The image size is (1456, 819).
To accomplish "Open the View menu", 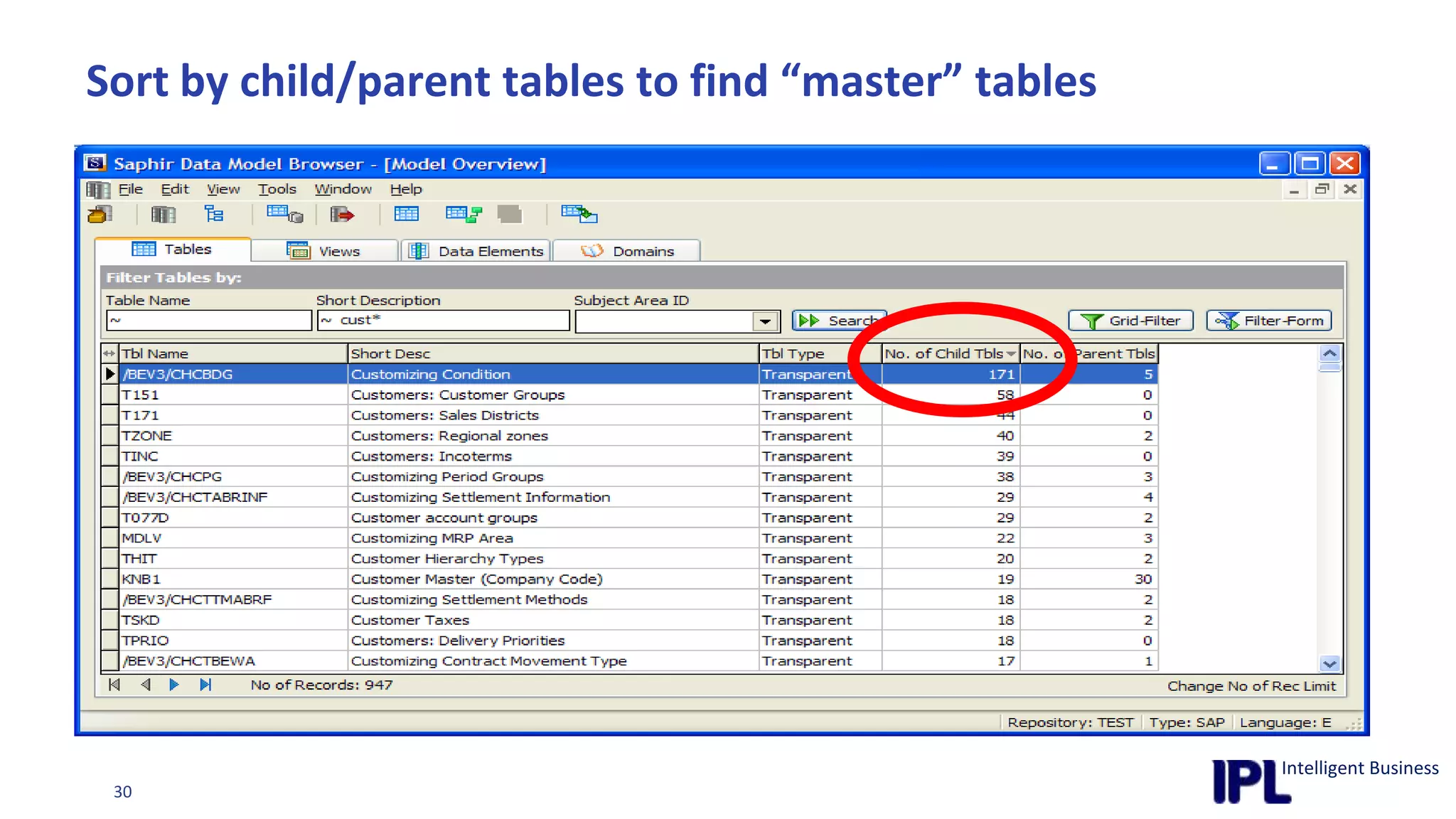I will click(x=223, y=189).
